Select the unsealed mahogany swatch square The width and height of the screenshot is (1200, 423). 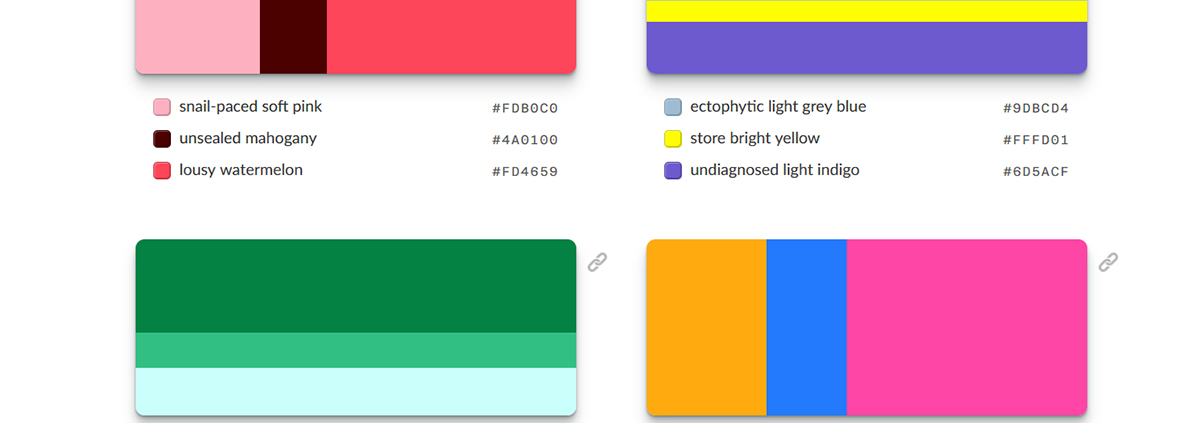(162, 139)
